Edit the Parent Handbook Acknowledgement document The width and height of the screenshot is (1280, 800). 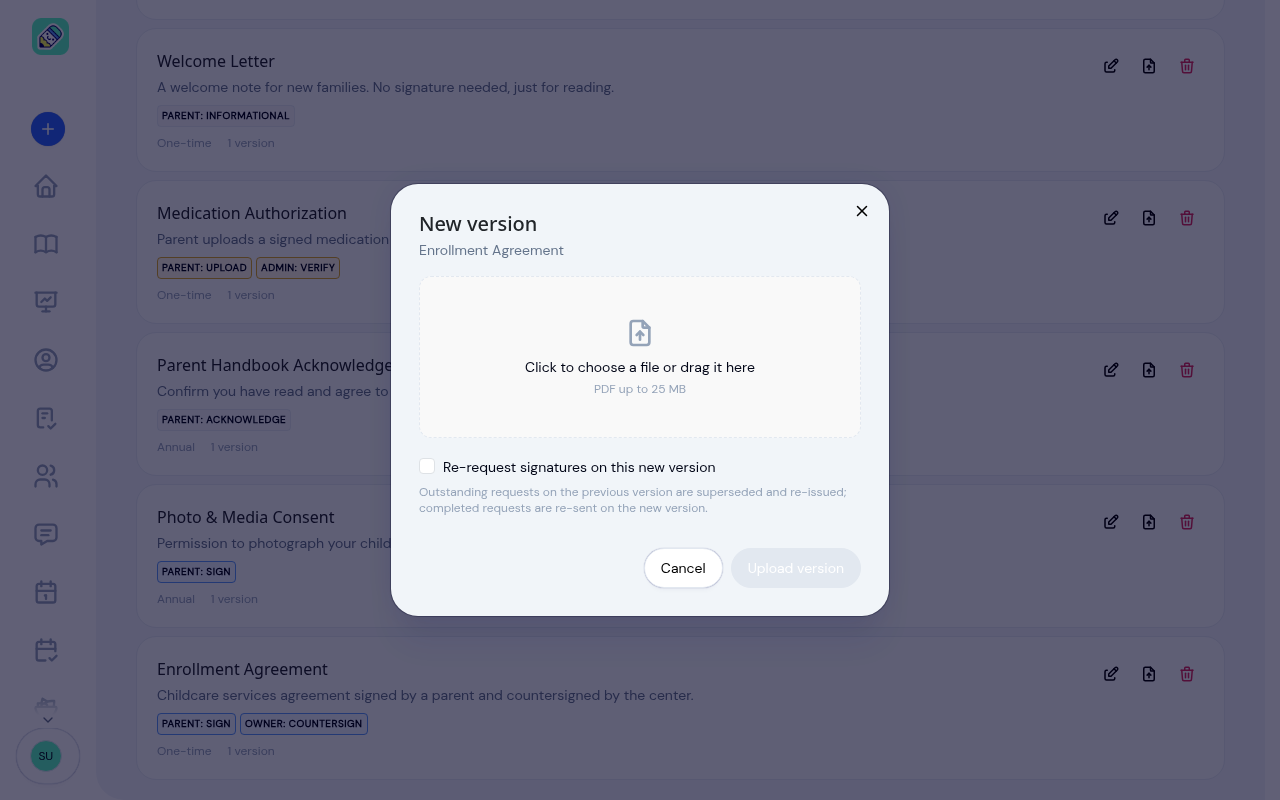point(1111,370)
